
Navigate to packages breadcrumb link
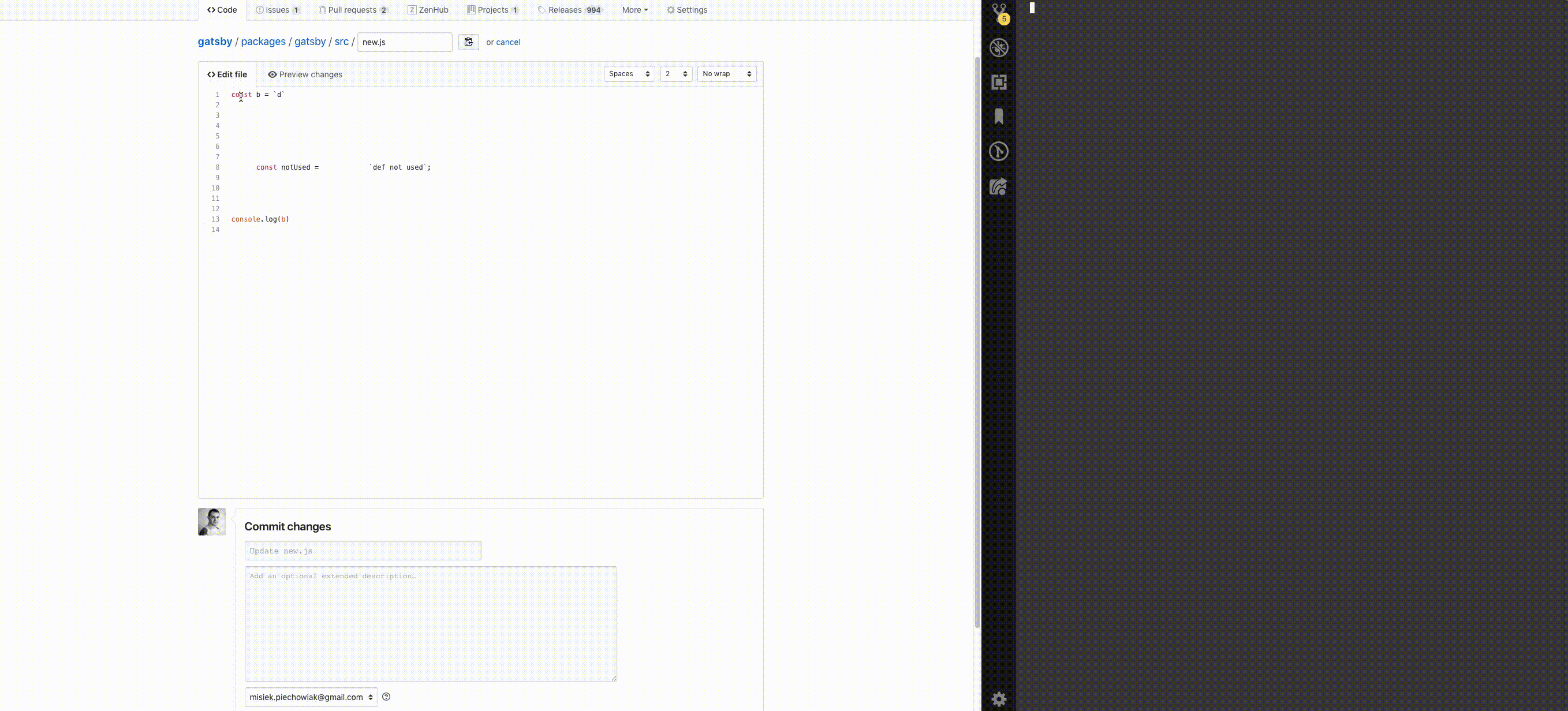(263, 42)
